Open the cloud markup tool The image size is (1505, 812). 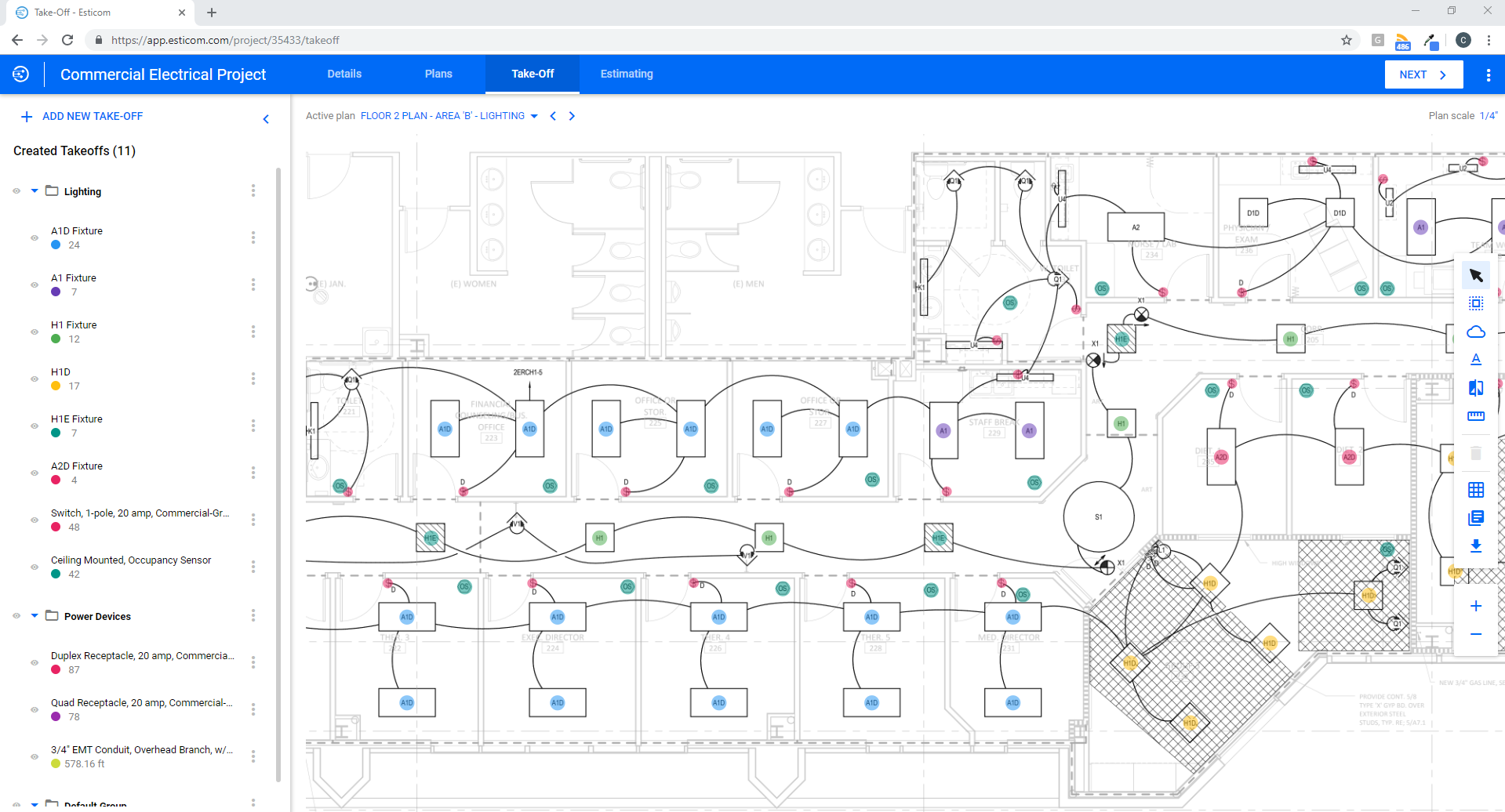point(1477,331)
